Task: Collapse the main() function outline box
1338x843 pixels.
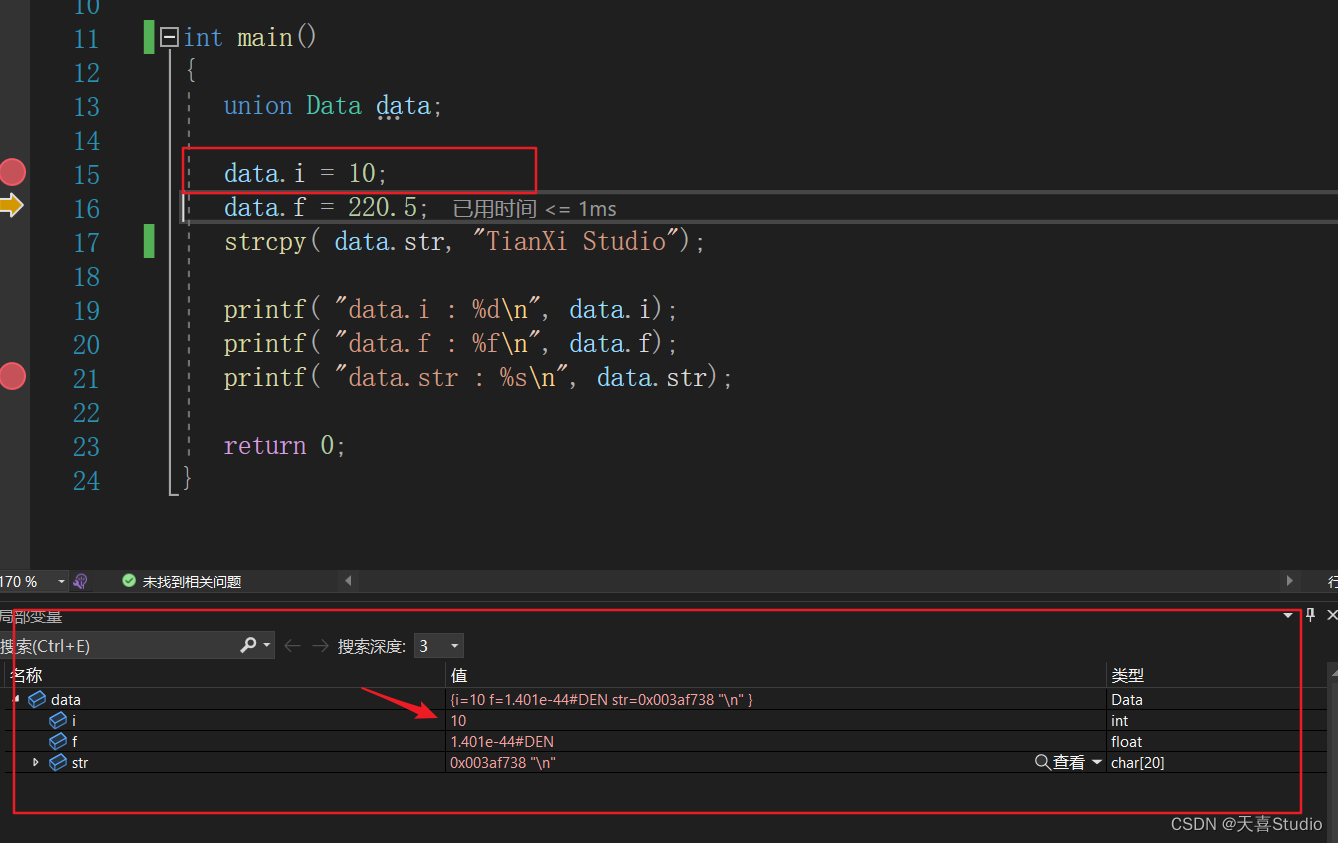Action: 169,38
